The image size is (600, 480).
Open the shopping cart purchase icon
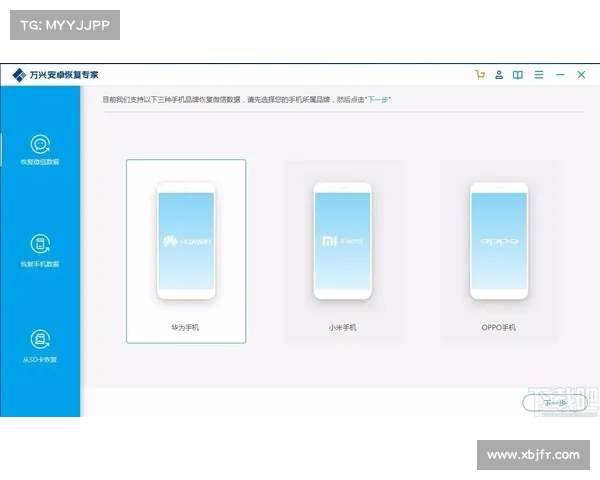[480, 75]
